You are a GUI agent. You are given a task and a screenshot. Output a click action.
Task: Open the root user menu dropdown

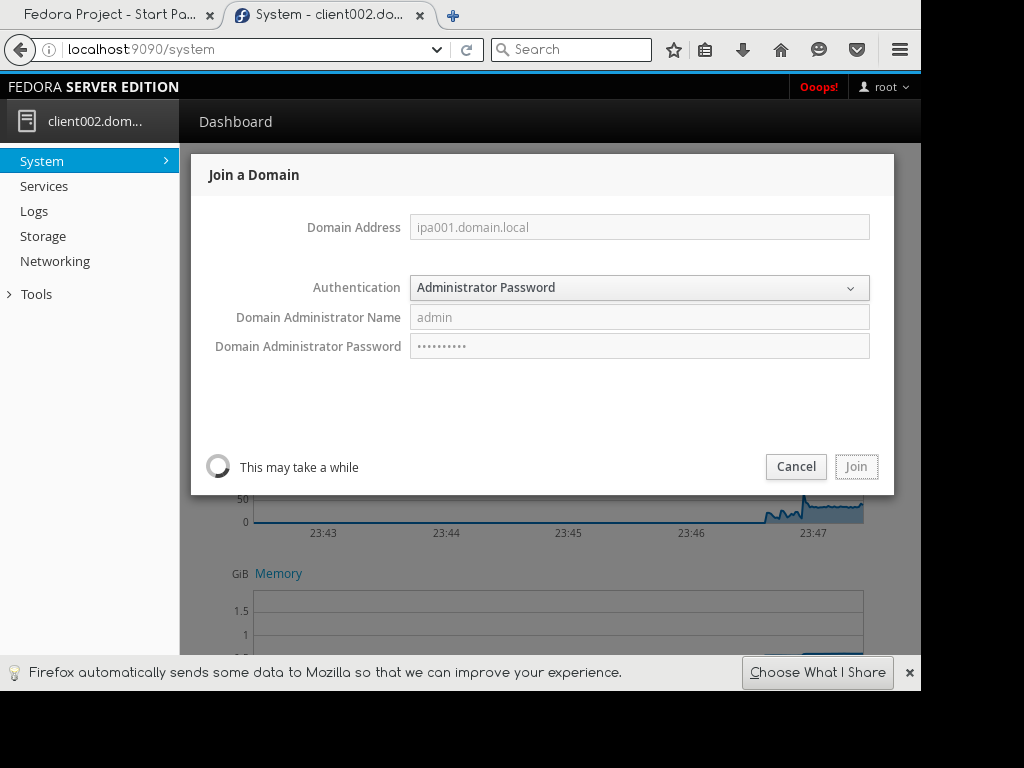(884, 87)
